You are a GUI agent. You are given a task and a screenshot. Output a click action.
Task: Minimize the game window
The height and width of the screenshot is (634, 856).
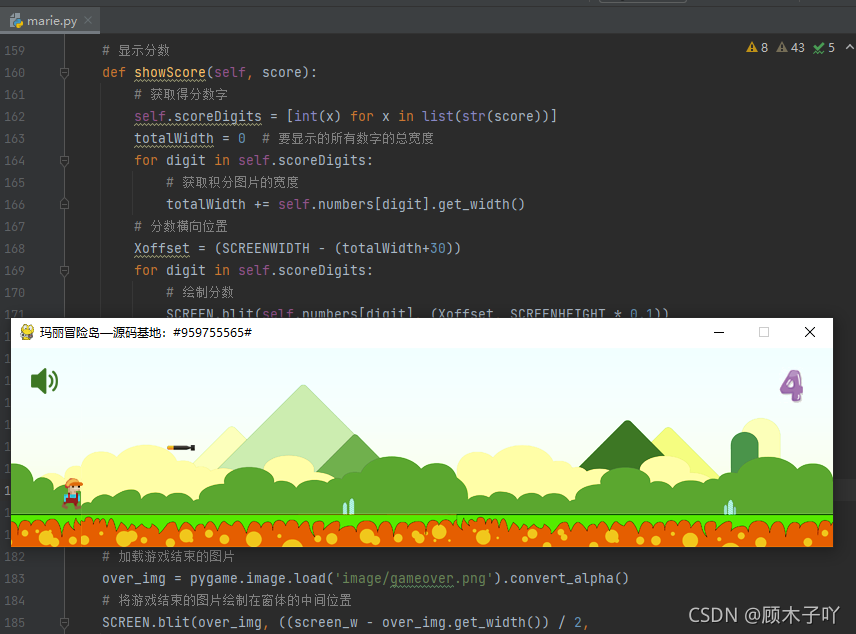[x=719, y=332]
